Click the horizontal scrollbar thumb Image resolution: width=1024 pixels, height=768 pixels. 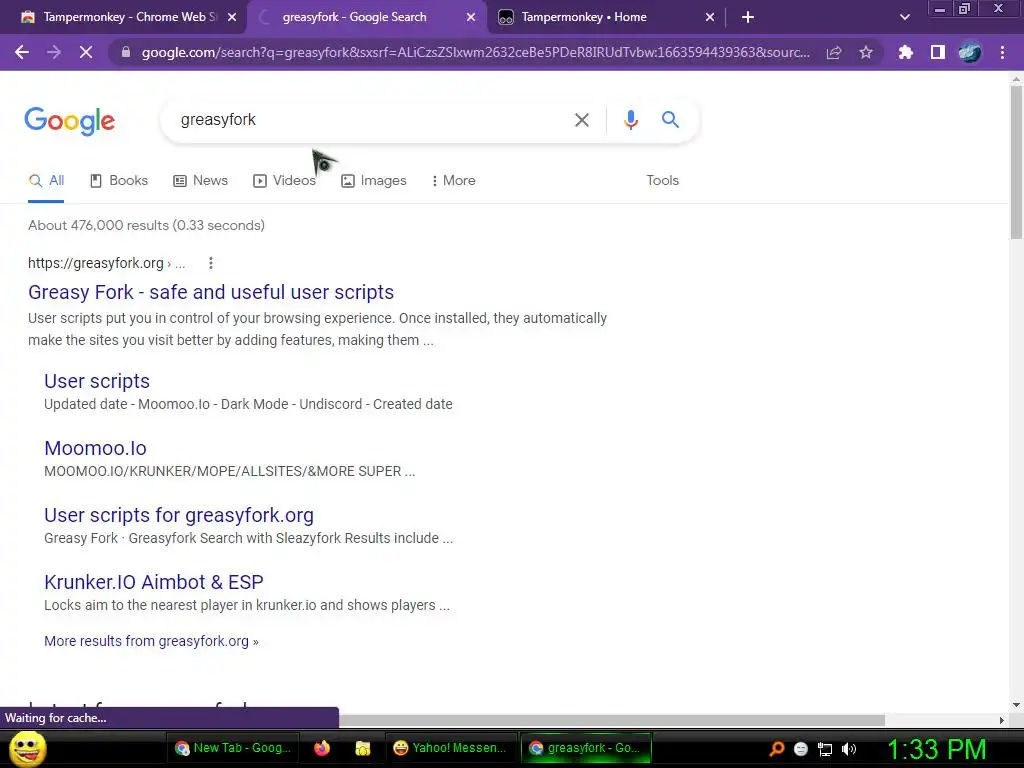611,720
